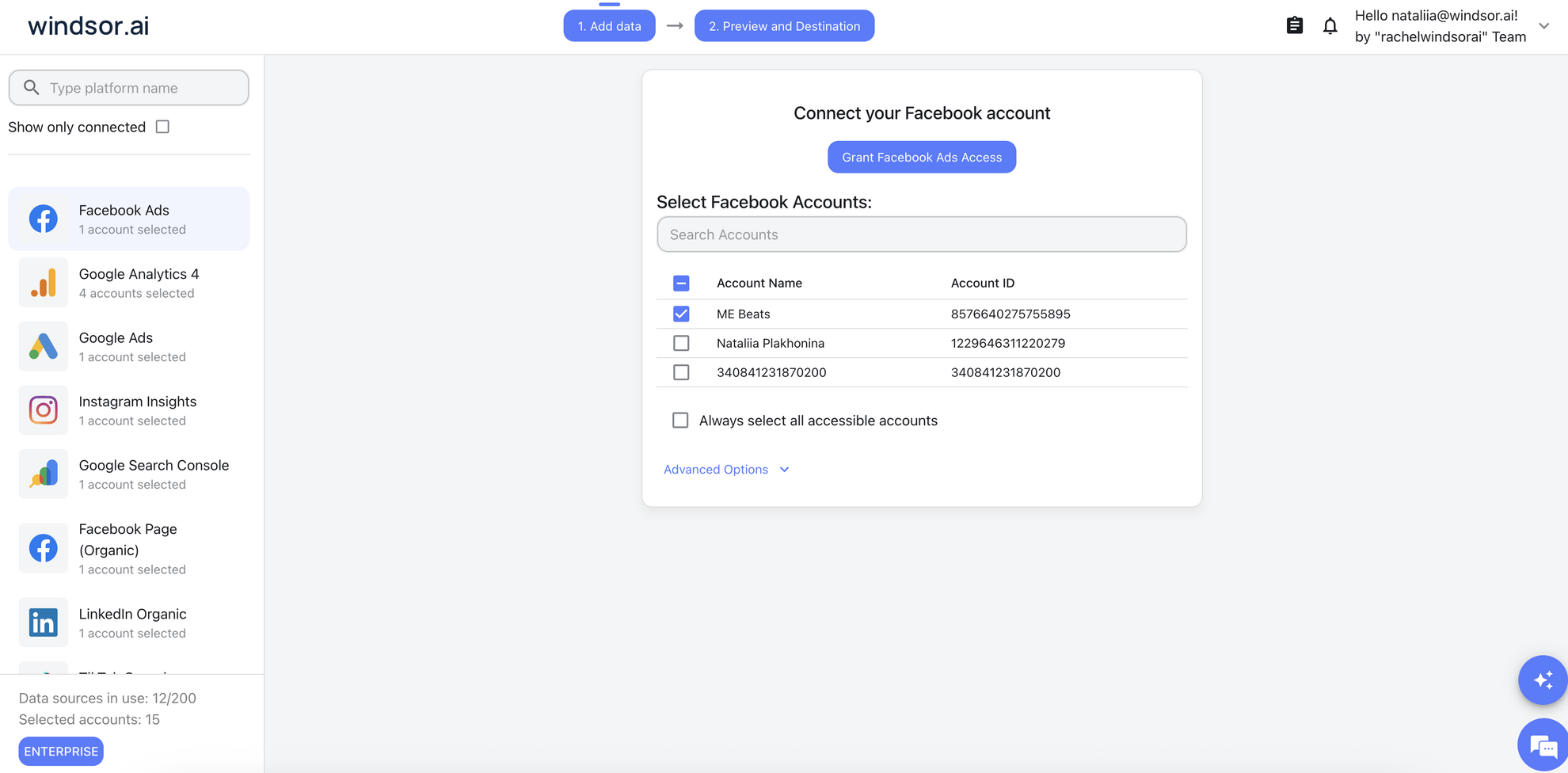Click the Hello nataliia@windsor.ai! greeting

click(x=1437, y=16)
